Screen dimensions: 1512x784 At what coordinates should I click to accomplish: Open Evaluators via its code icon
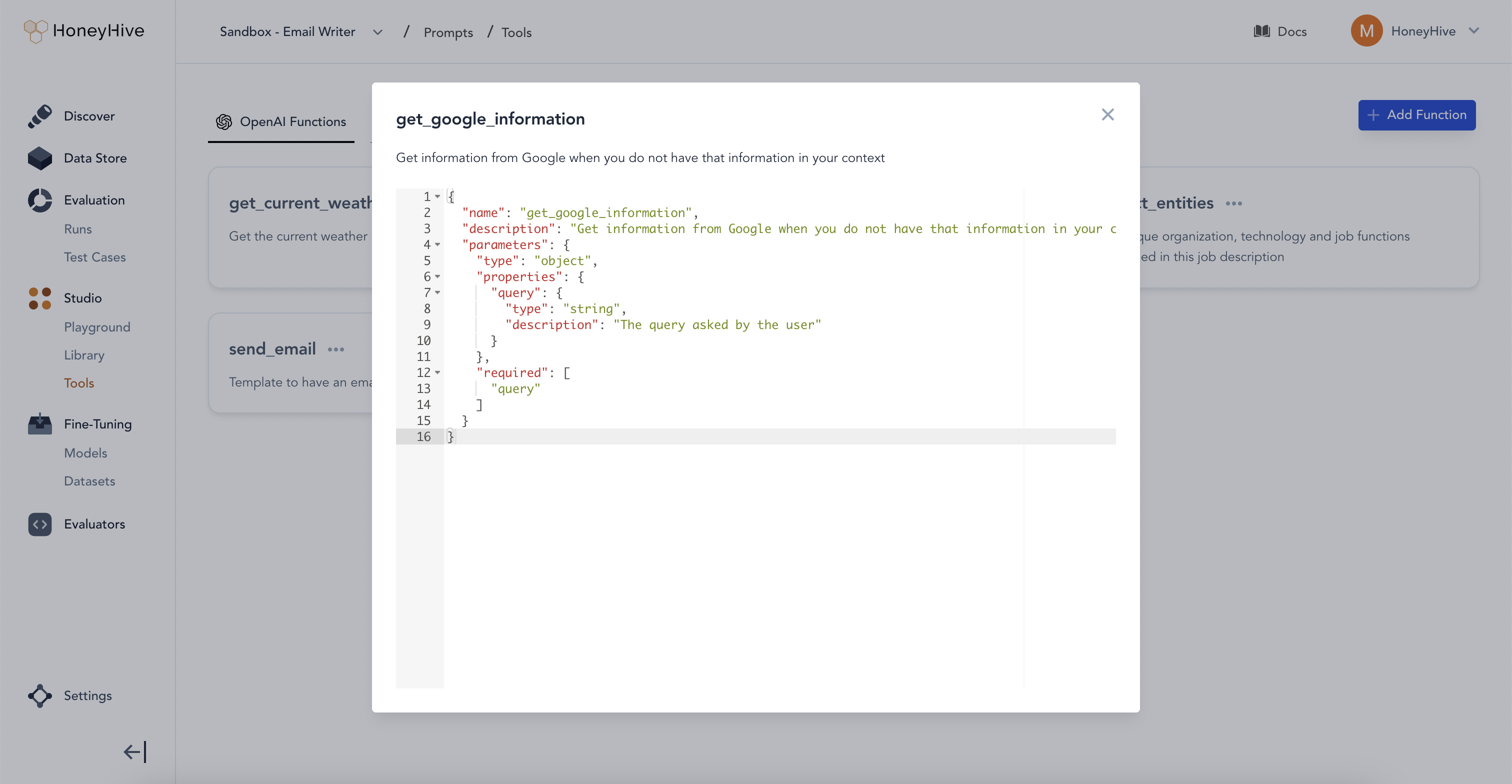[40, 524]
